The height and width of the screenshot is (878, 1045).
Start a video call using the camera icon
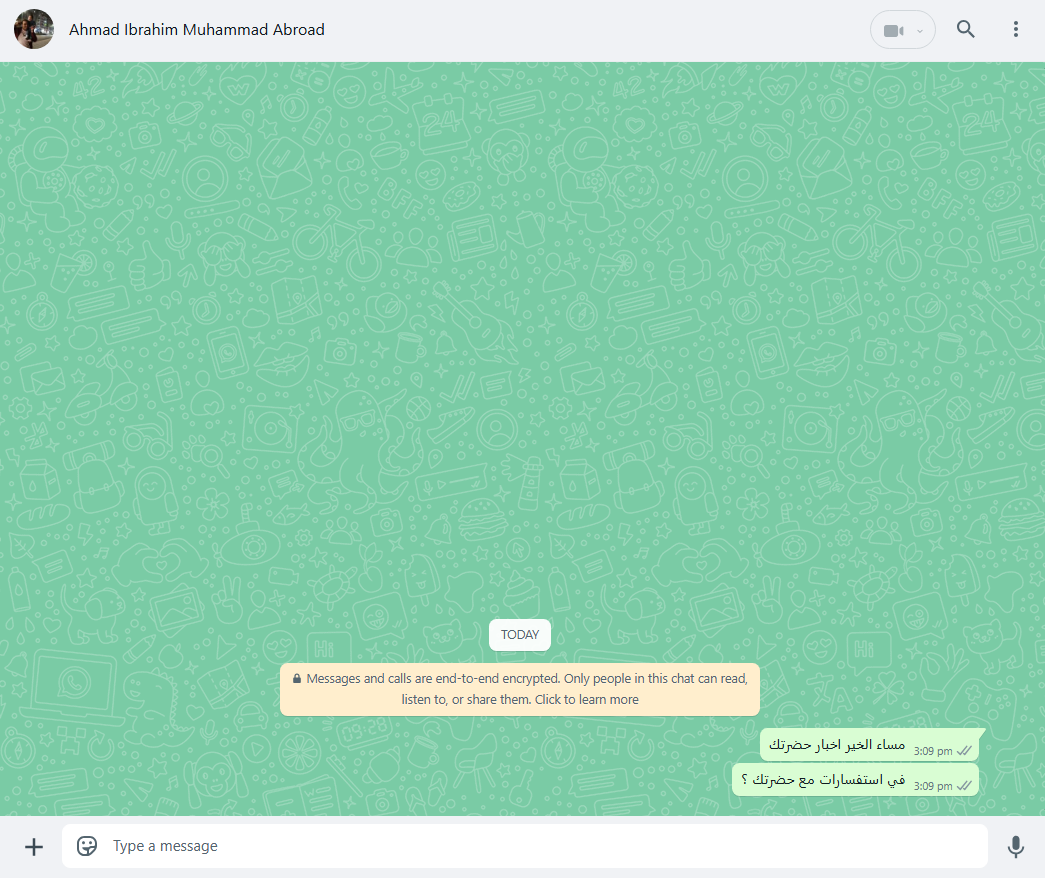(x=892, y=31)
